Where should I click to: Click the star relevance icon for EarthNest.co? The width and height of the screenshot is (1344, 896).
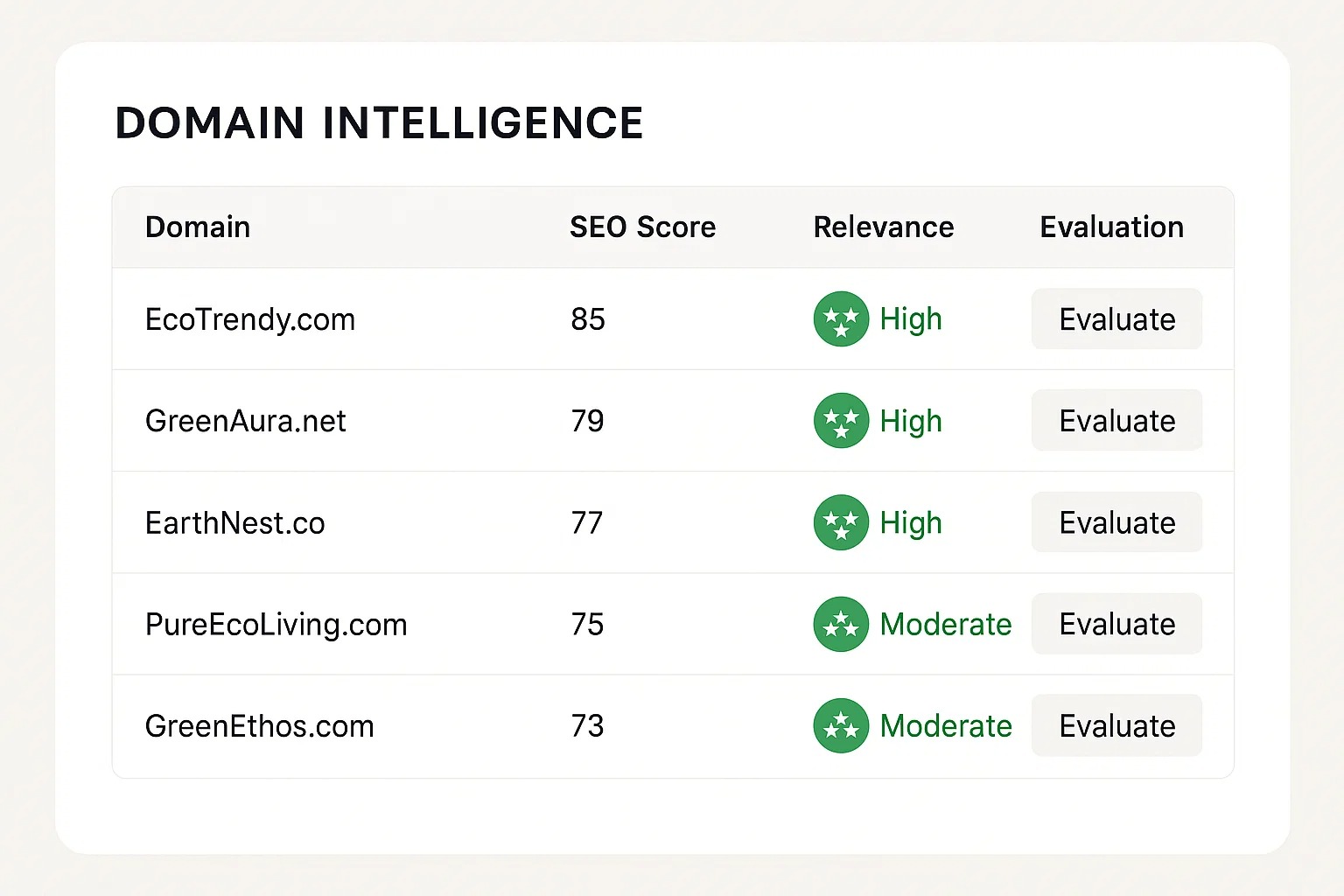[841, 522]
